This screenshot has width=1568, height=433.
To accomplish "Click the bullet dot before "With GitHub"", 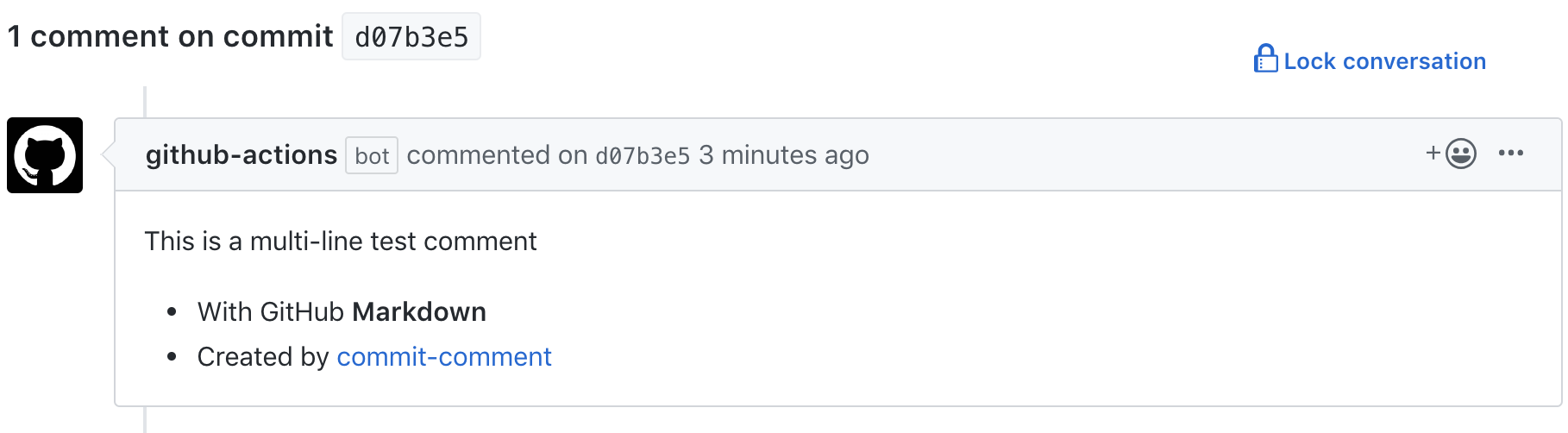I will pos(172,311).
